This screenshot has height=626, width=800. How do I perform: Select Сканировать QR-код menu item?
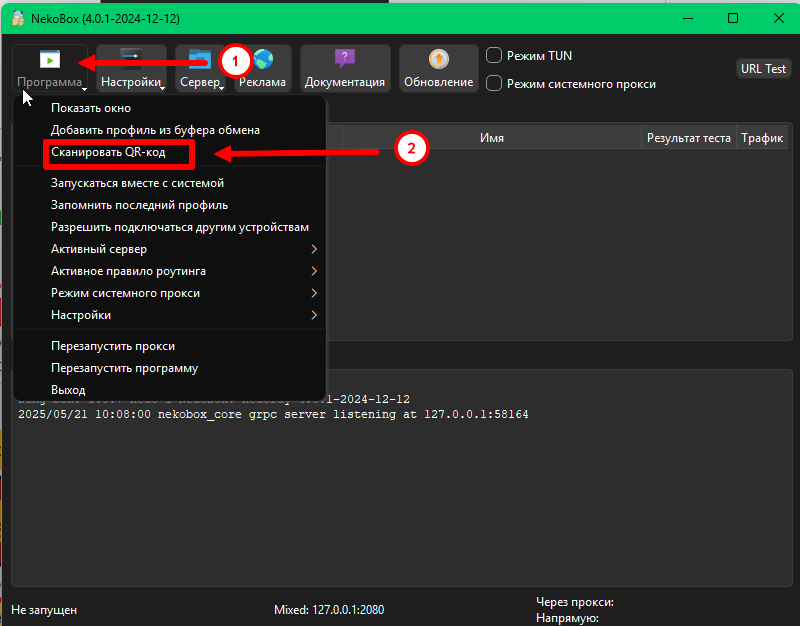click(108, 152)
